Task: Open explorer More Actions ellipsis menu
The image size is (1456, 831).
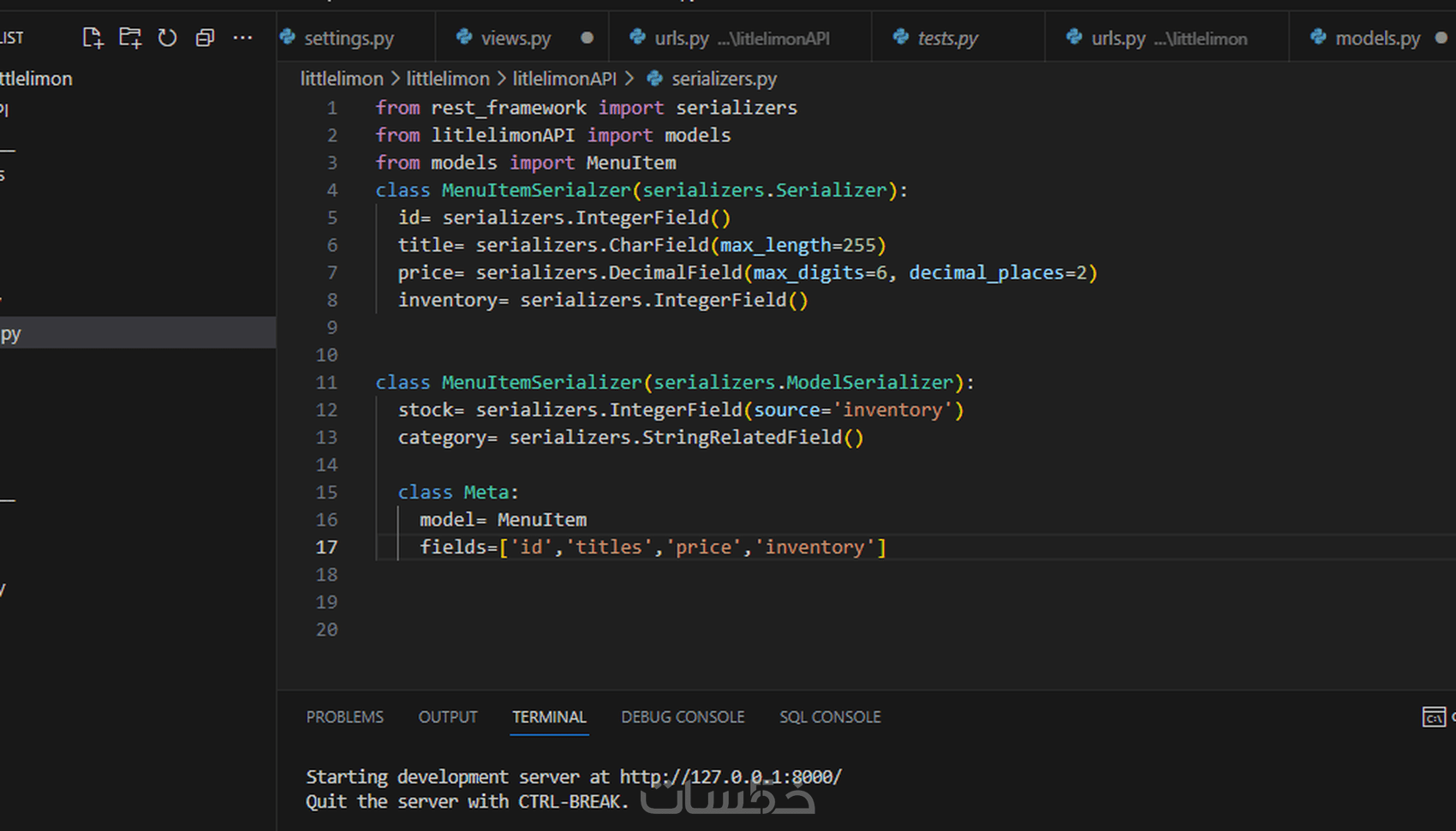Action: [242, 38]
